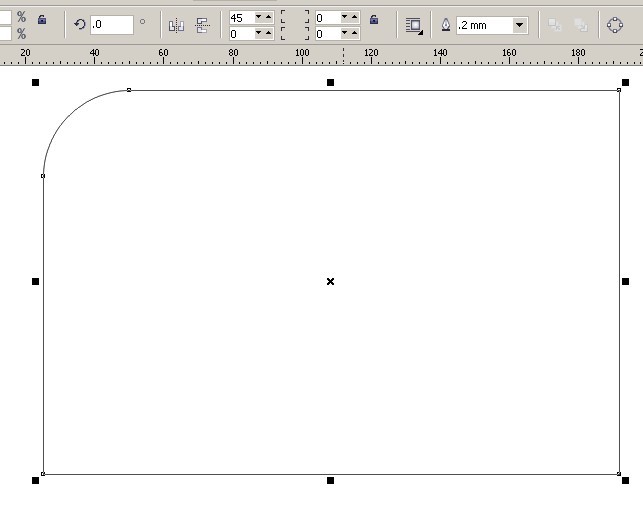The height and width of the screenshot is (508, 643).
Task: Toggle the round corners together lock
Action: point(374,20)
